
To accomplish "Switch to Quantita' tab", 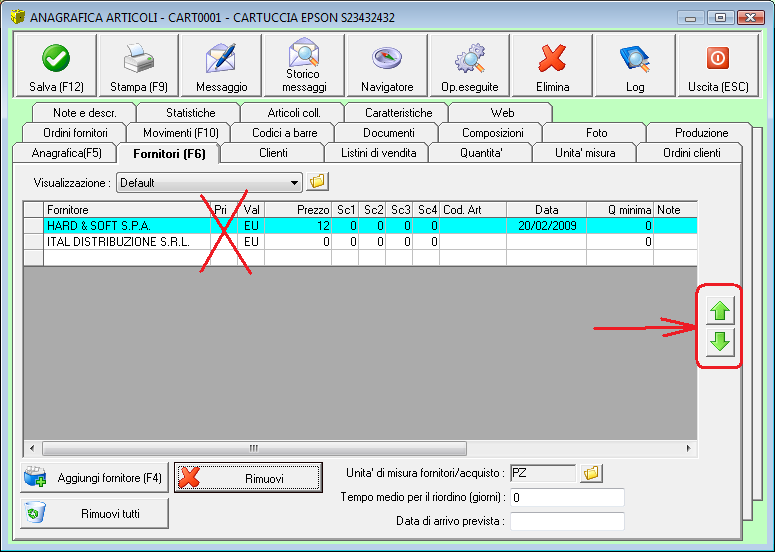I will [481, 153].
